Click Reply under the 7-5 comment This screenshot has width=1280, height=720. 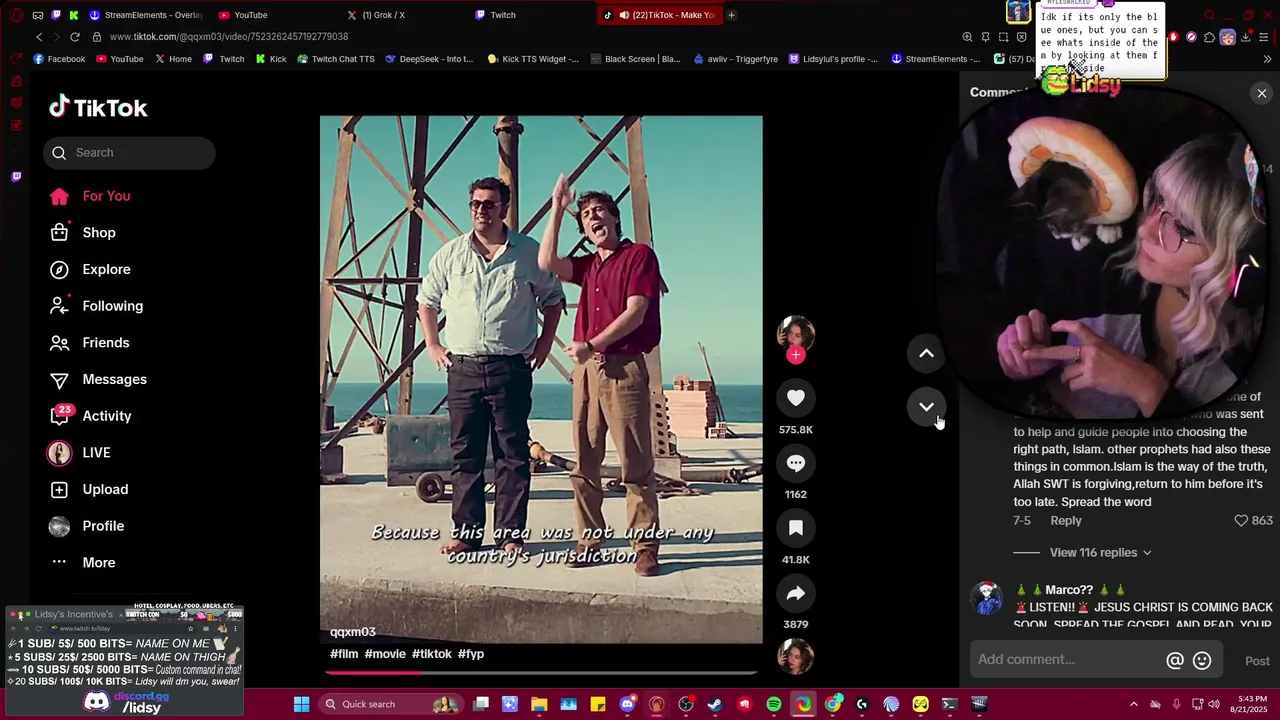pos(1065,520)
